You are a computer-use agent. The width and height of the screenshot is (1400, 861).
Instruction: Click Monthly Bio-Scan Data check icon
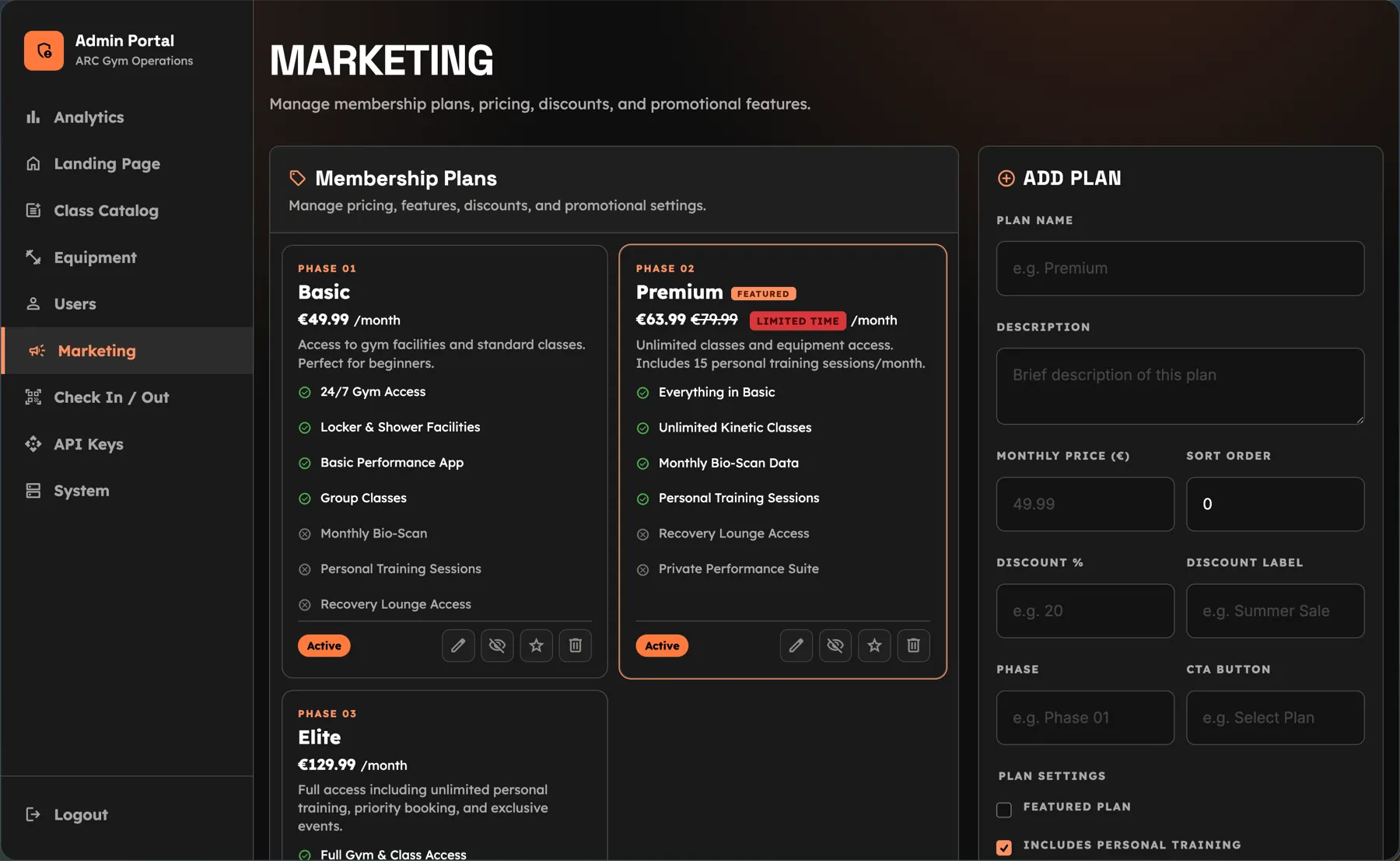pos(642,464)
